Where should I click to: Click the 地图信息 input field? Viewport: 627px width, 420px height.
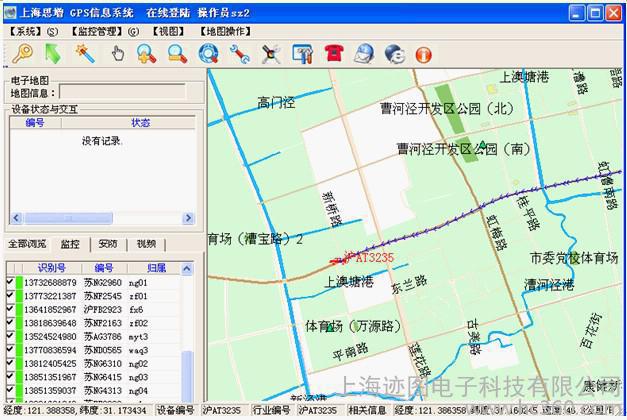pos(122,92)
